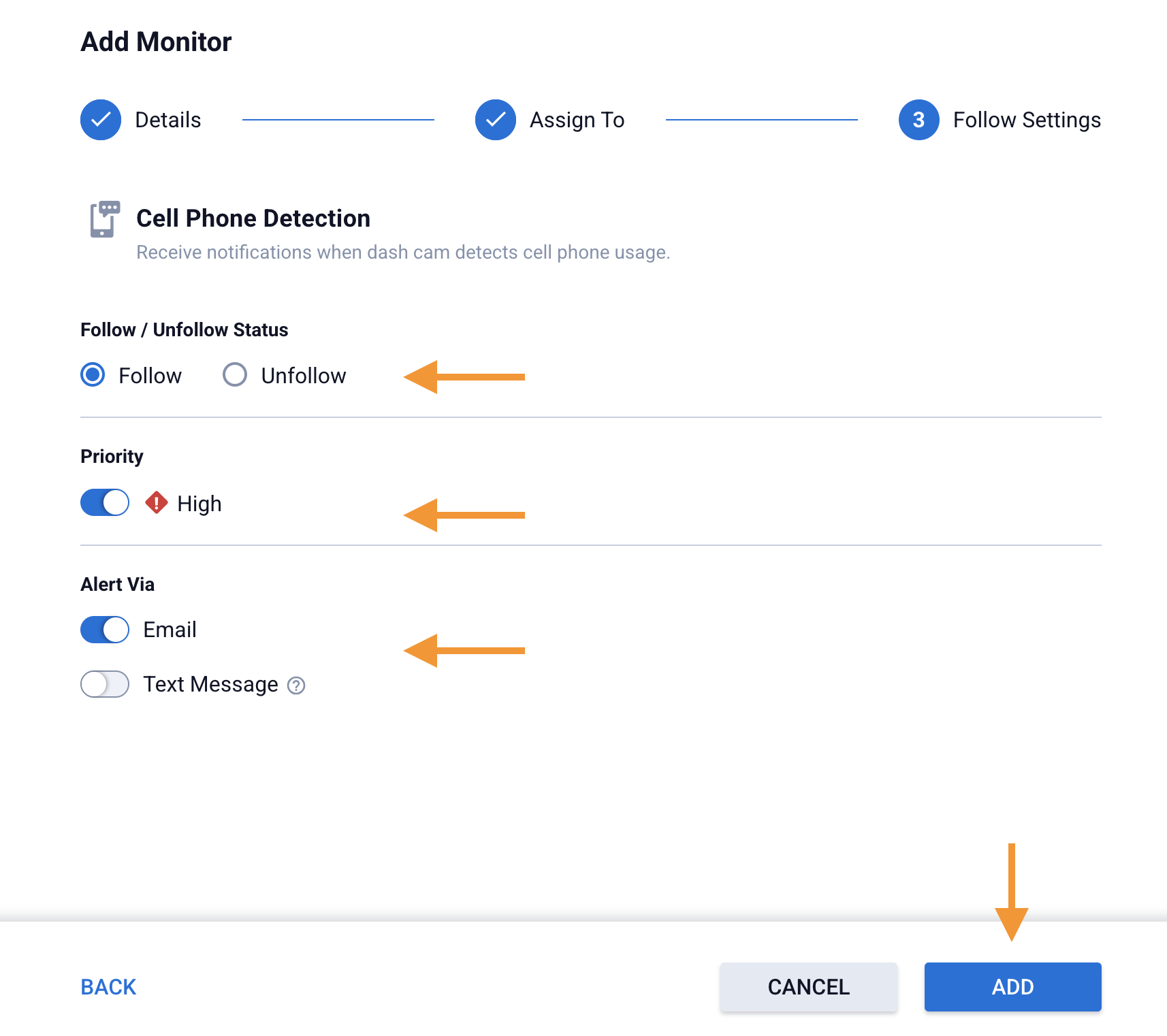The height and width of the screenshot is (1036, 1167).
Task: Click the red High priority warning icon
Action: (157, 503)
